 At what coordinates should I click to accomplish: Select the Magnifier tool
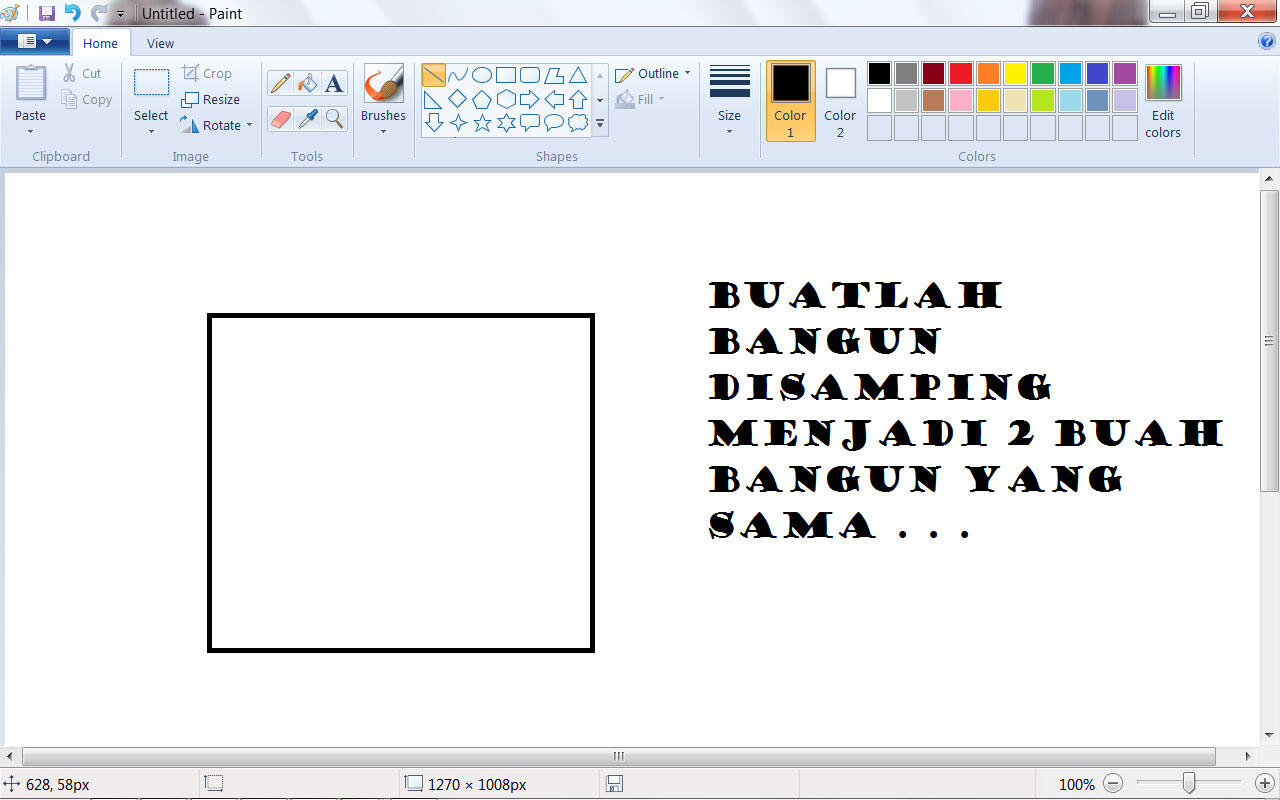(x=334, y=119)
